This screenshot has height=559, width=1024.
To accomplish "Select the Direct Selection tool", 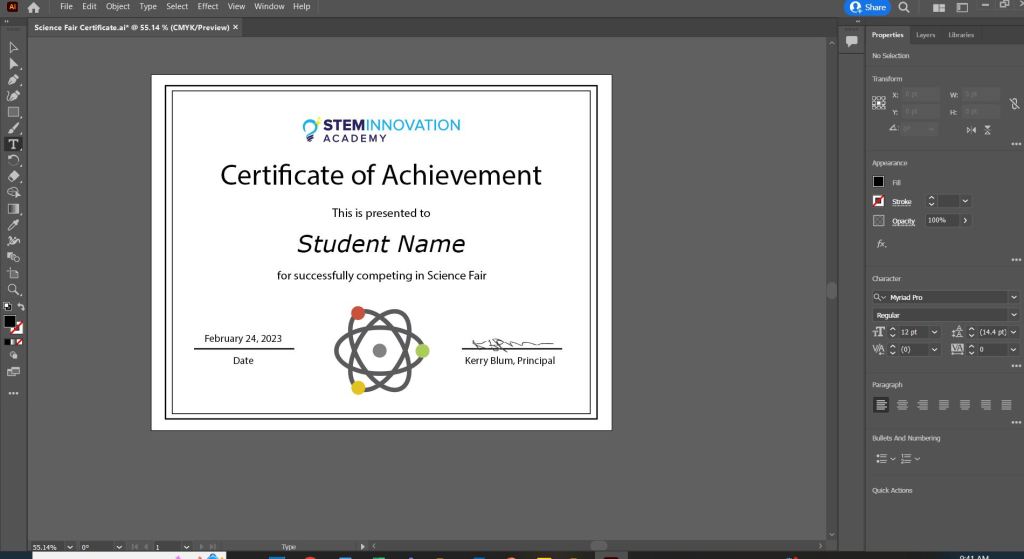I will coord(13,63).
